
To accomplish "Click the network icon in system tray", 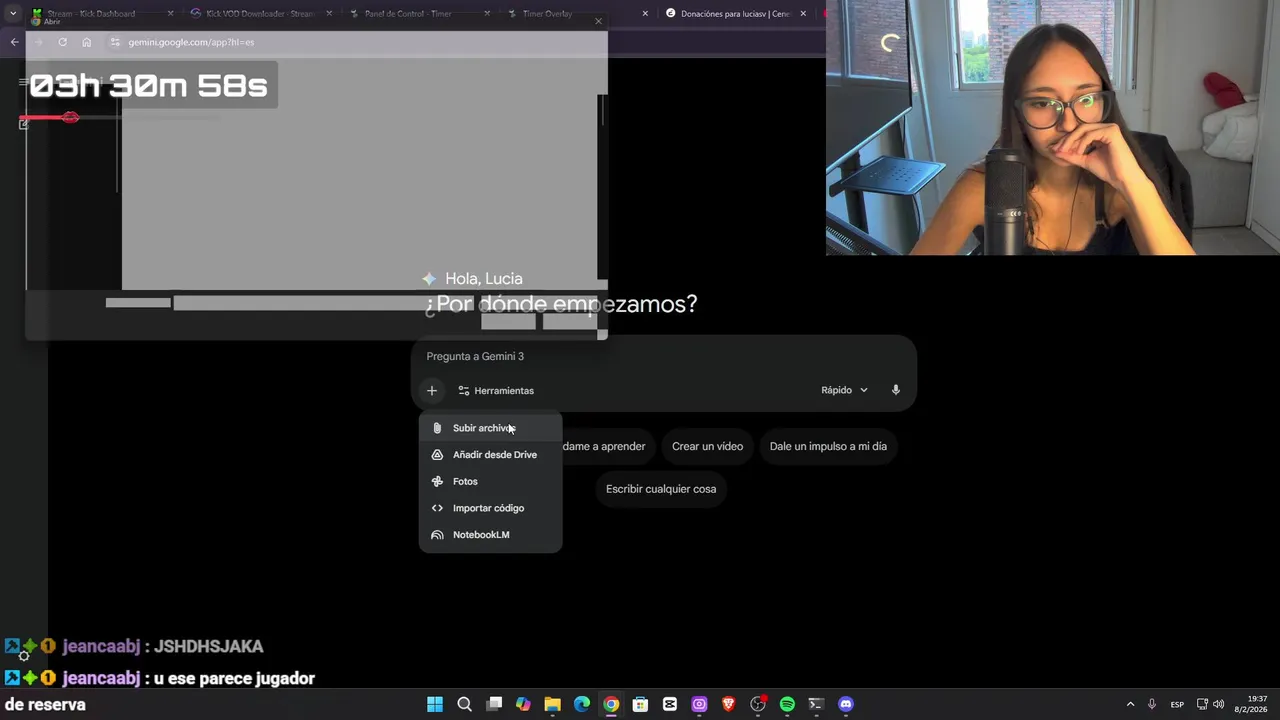I will pyautogui.click(x=1202, y=704).
